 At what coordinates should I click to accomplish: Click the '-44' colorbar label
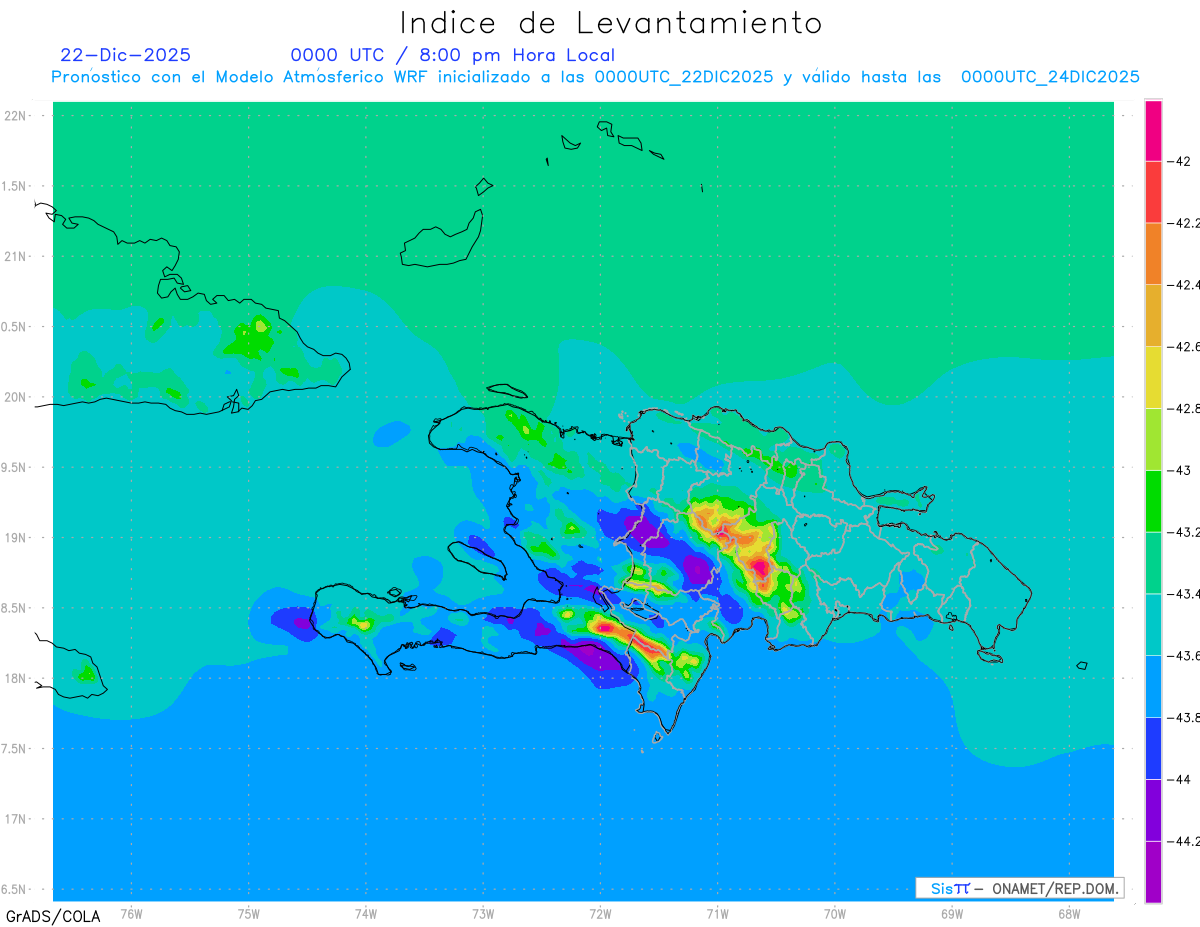1178,779
